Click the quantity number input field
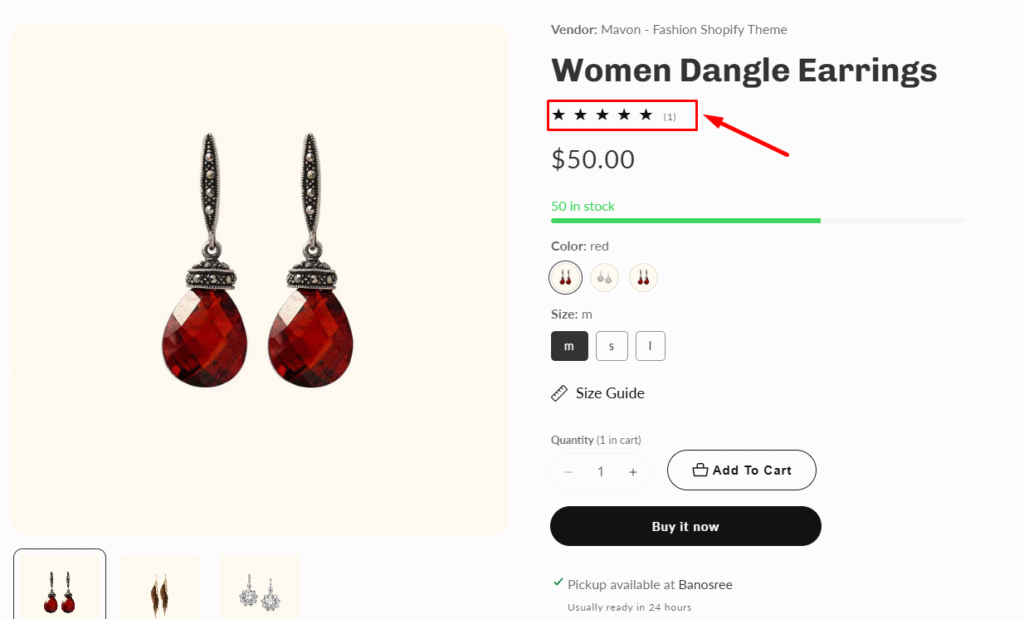Image resolution: width=1024 pixels, height=619 pixels. tap(601, 472)
